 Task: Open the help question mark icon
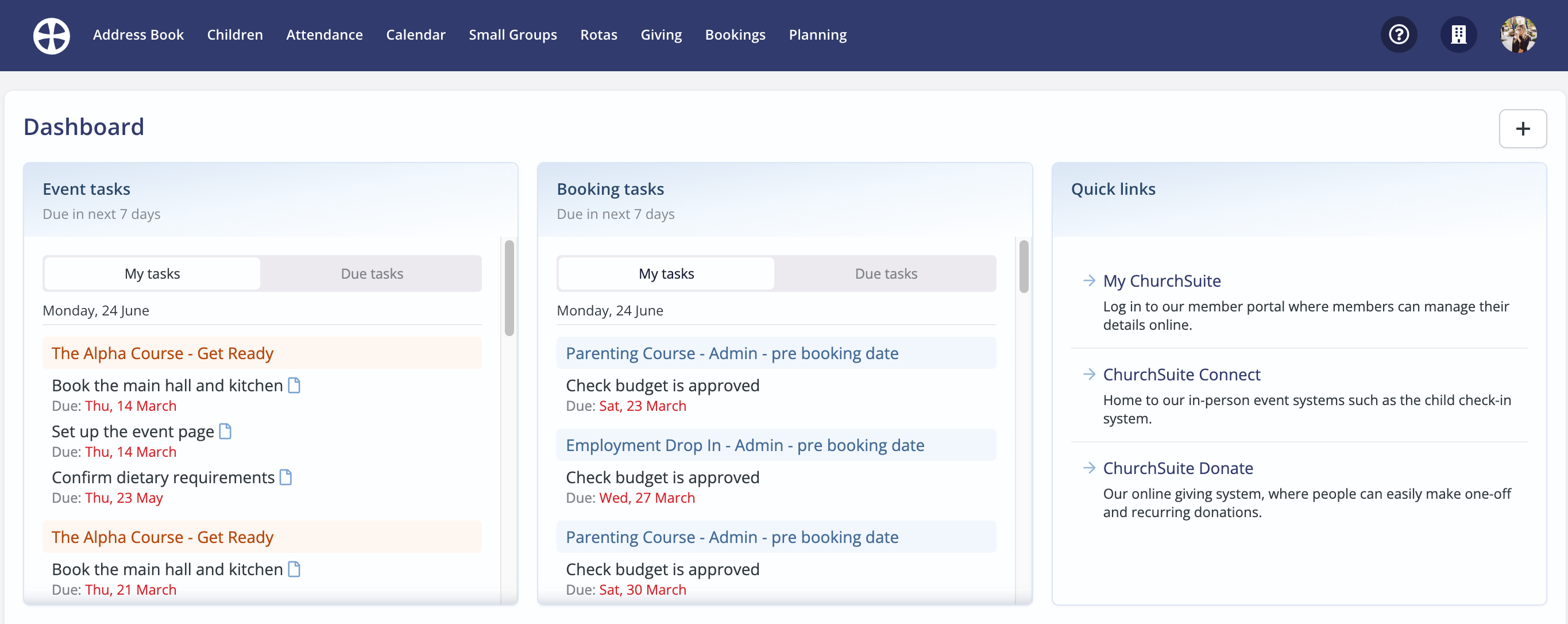click(1398, 34)
